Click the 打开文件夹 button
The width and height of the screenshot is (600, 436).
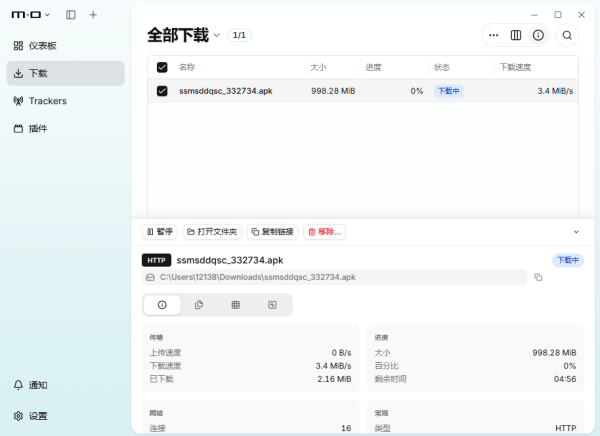212,232
